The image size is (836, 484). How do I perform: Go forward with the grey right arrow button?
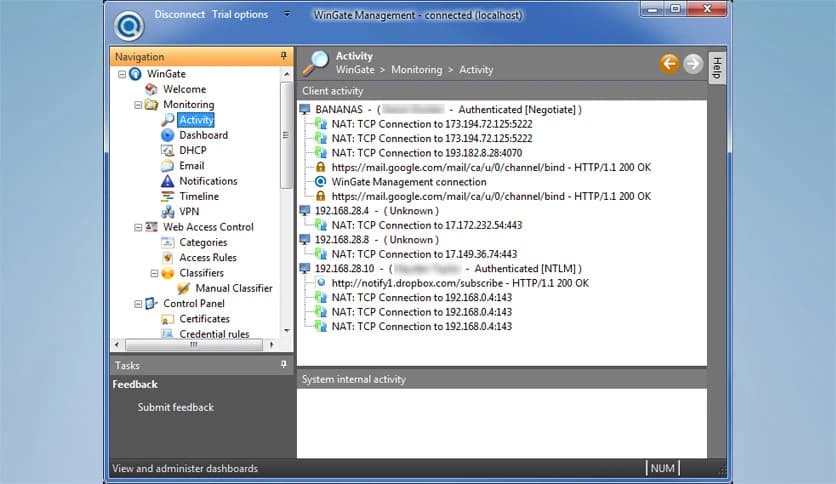[x=693, y=64]
